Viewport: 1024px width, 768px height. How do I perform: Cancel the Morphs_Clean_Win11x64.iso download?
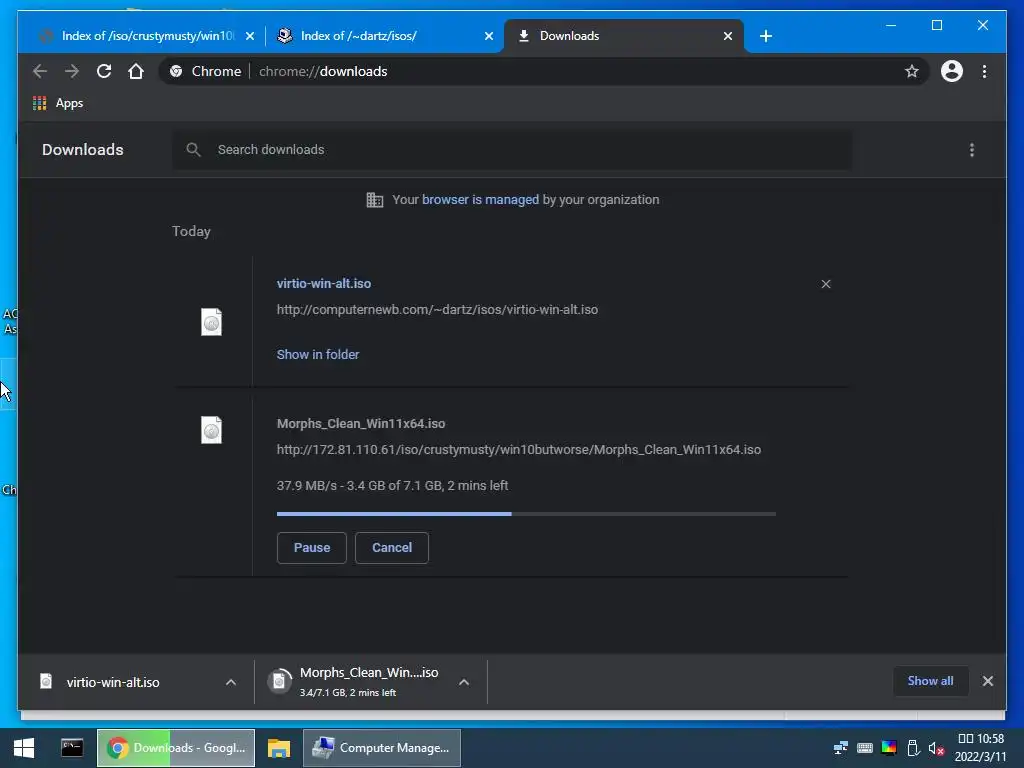coord(392,547)
